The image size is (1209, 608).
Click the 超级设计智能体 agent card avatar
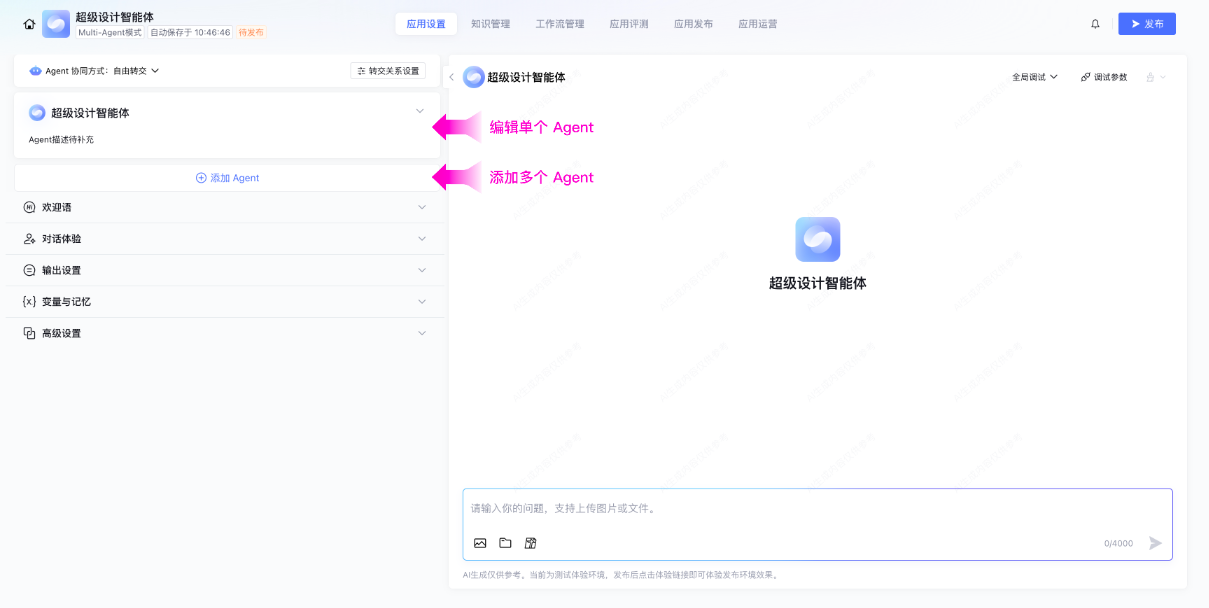[37, 113]
